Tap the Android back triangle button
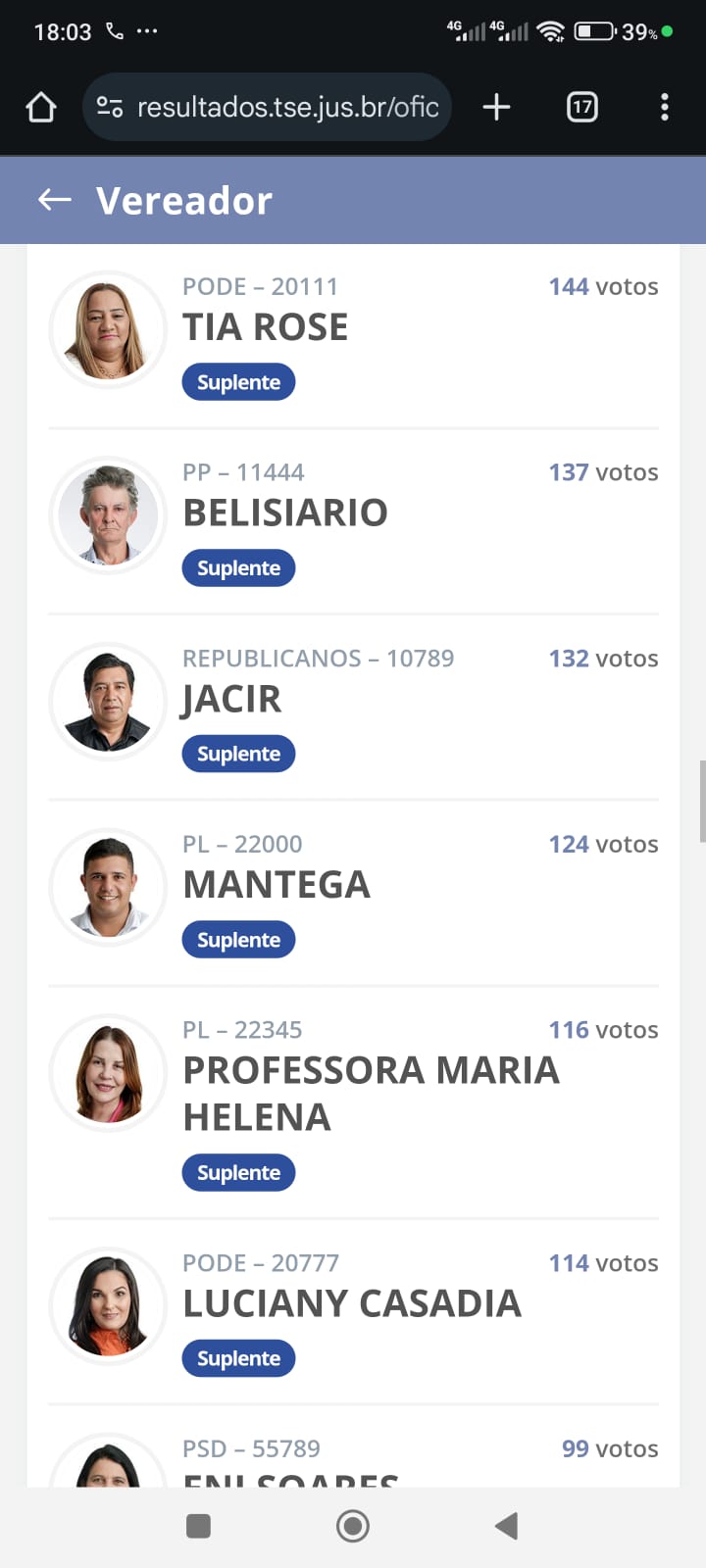The width and height of the screenshot is (706, 1568). tap(506, 1525)
